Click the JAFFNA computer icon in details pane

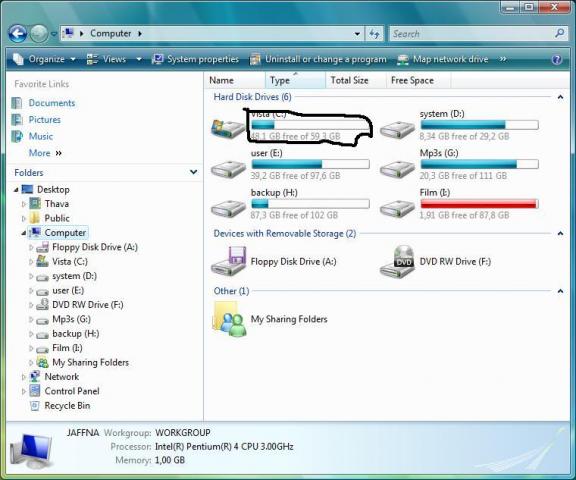[32, 451]
